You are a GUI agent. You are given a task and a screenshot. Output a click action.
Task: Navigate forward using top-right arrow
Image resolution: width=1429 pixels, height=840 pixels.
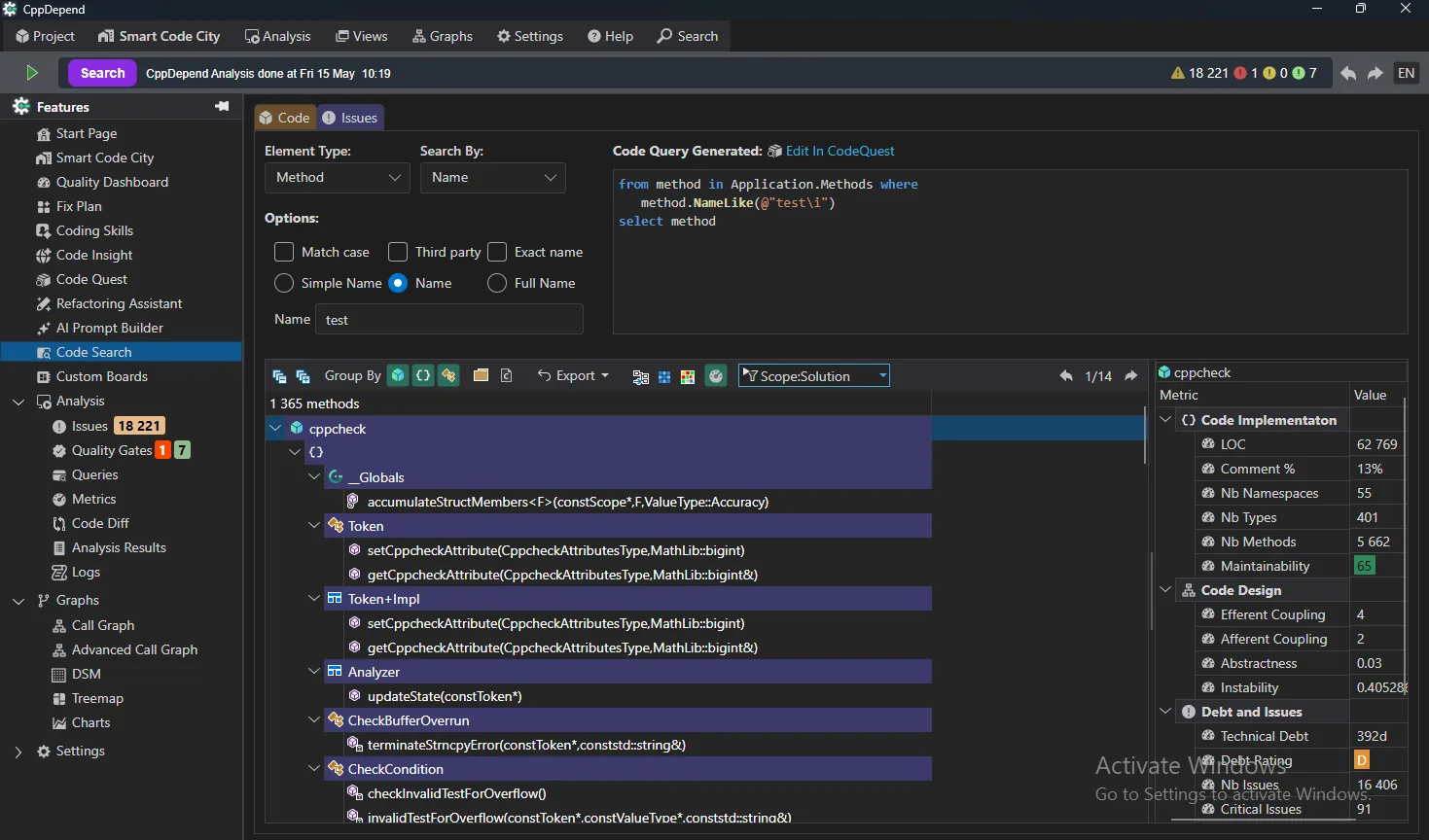click(1375, 73)
